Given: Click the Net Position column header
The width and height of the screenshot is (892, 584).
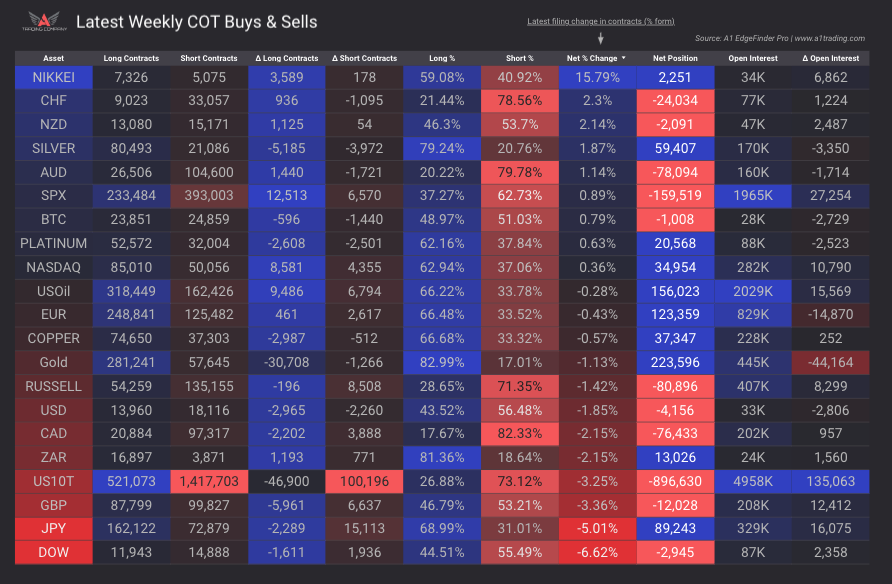Looking at the screenshot, I should 676,58.
